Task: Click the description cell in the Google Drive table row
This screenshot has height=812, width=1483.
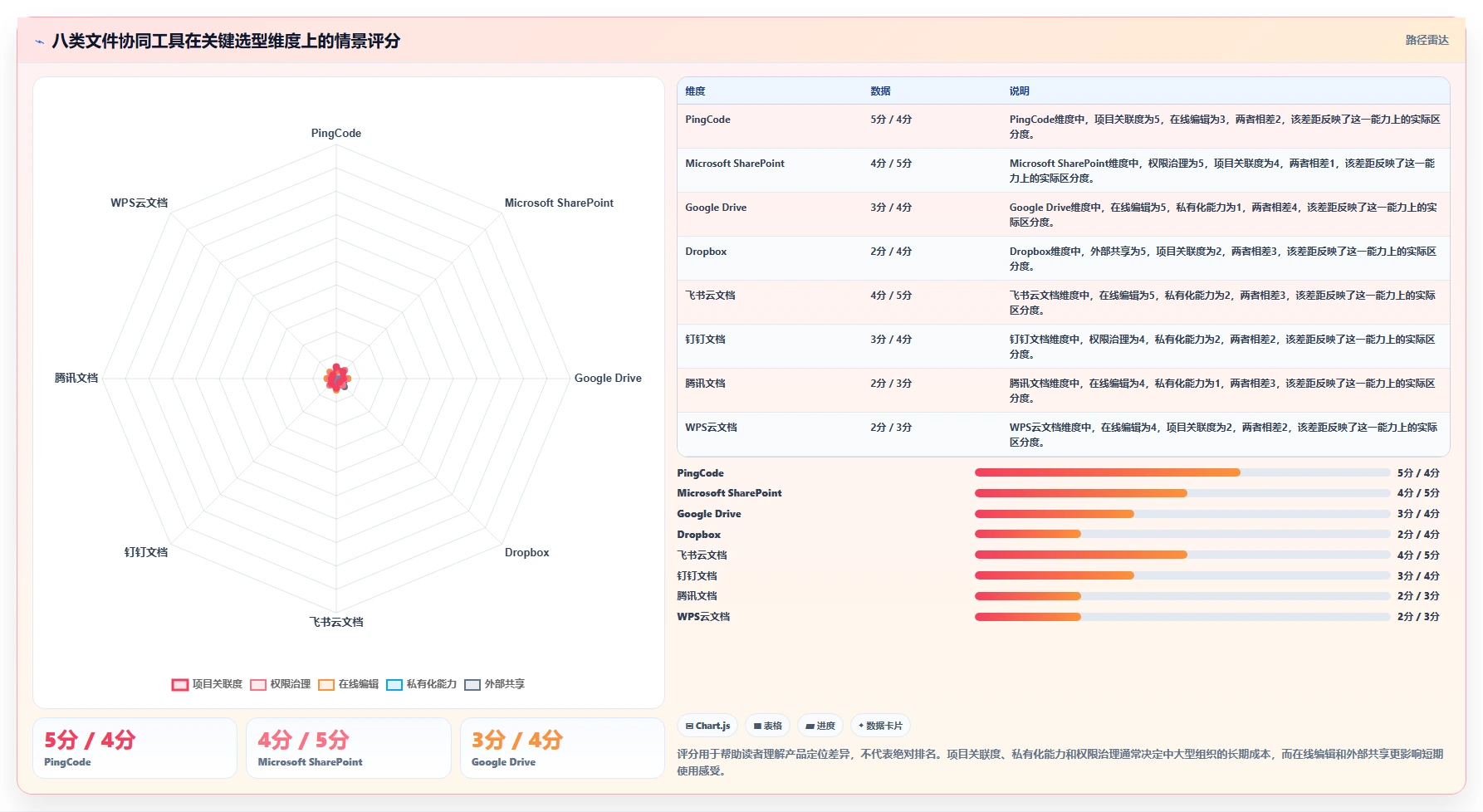Action: pos(1224,215)
